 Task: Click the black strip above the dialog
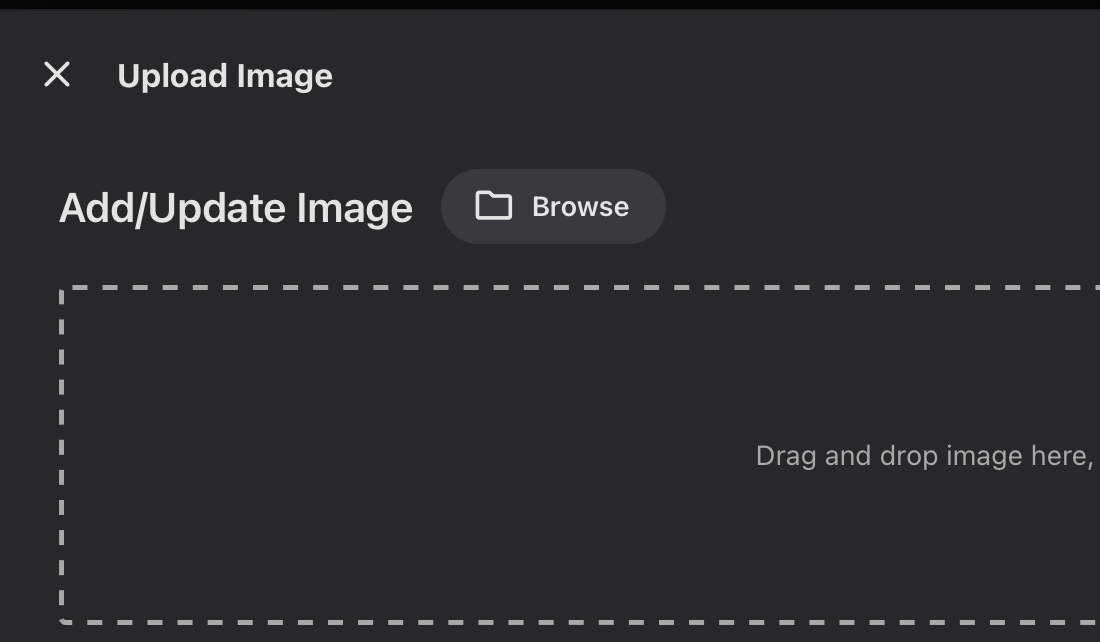[x=550, y=4]
